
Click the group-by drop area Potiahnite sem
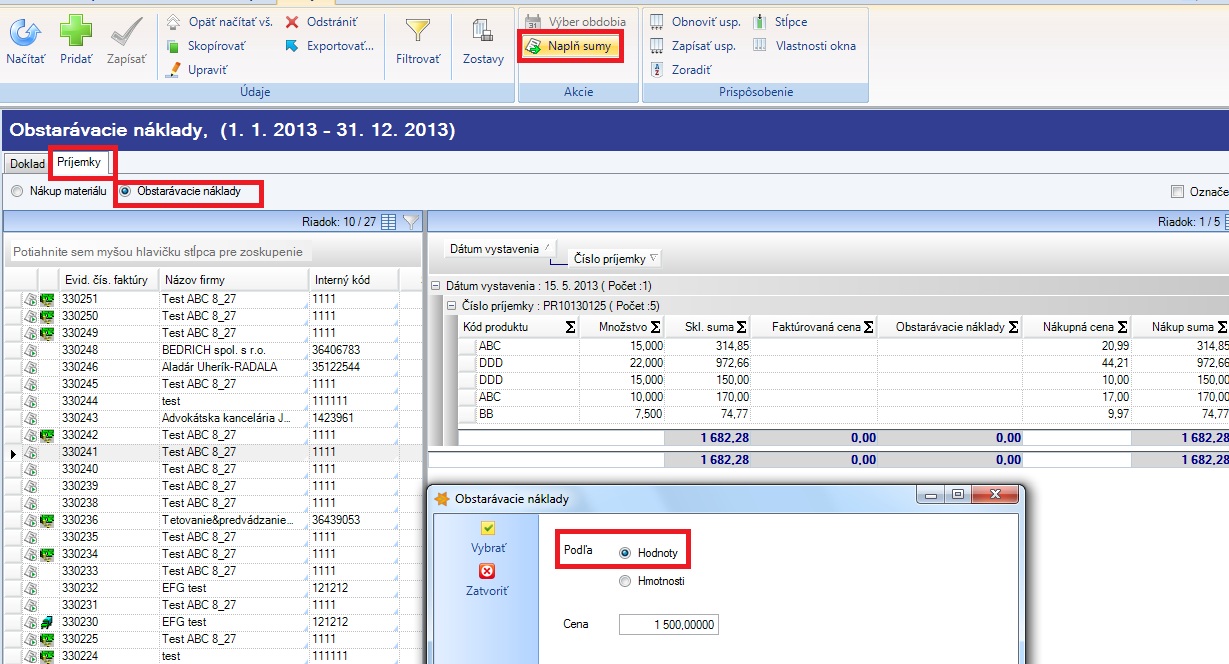161,251
